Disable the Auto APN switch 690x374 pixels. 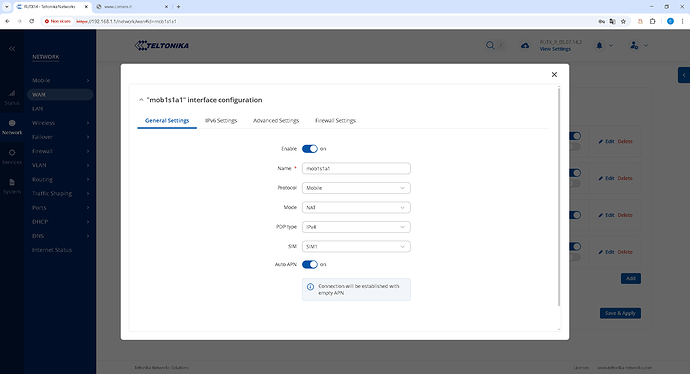(x=309, y=264)
